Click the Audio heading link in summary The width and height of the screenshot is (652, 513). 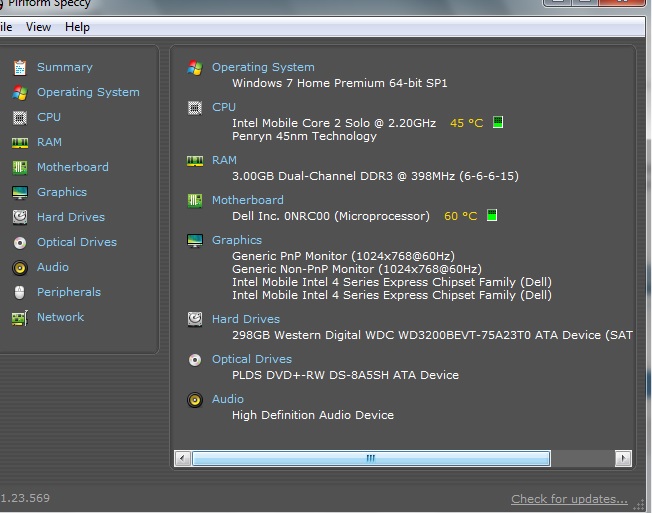click(x=228, y=399)
